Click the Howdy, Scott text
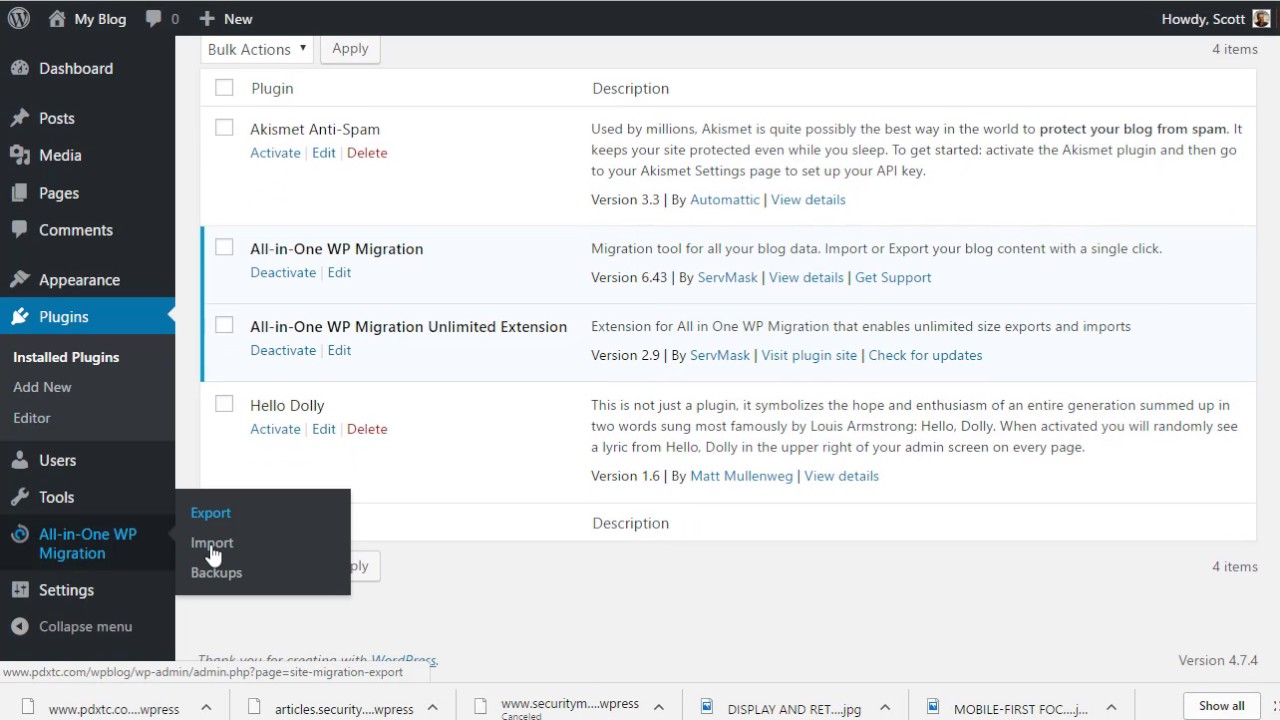 click(x=1203, y=19)
